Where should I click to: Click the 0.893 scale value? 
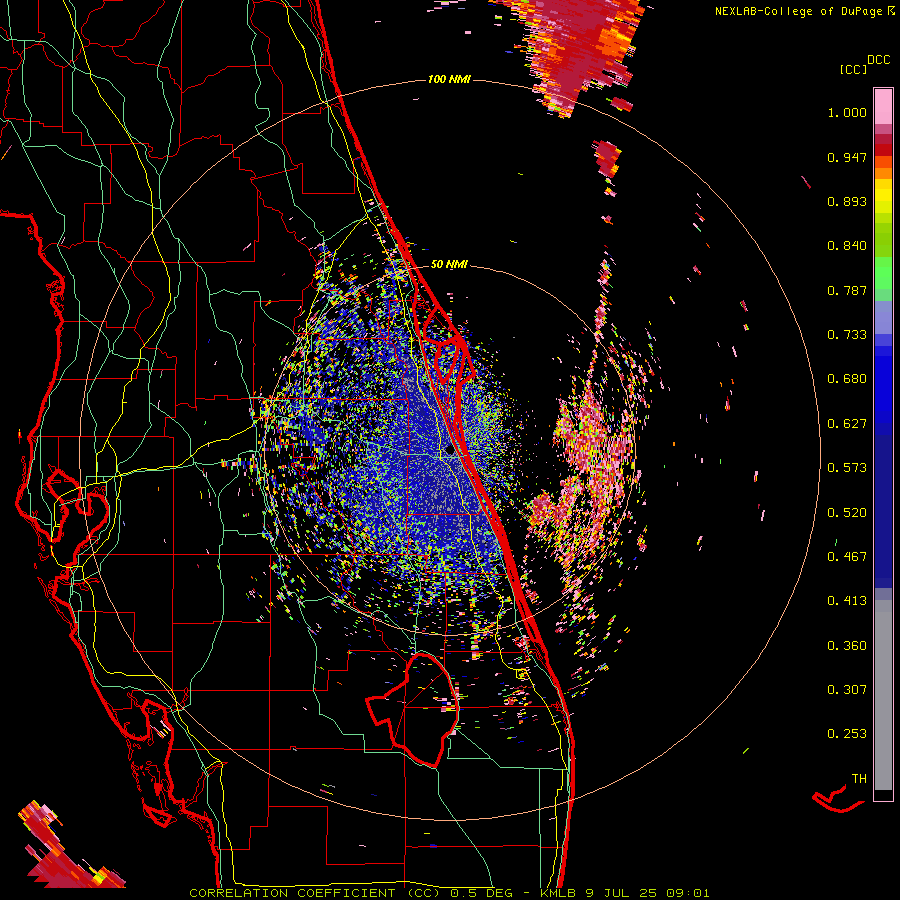pos(847,201)
